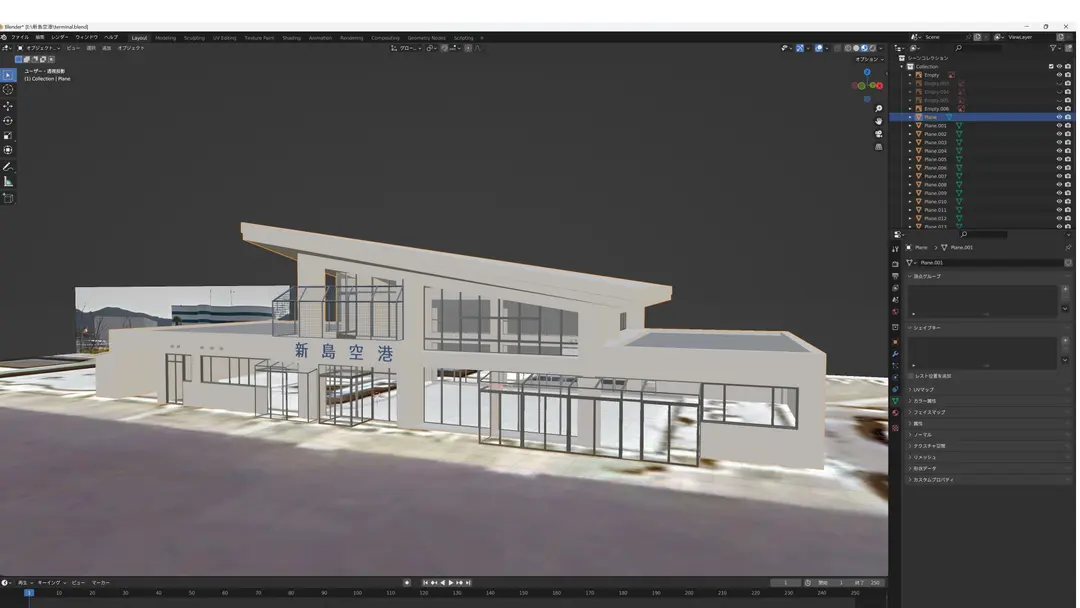Hide Plane.001 in viewport via eye icon
This screenshot has height=608, width=1080.
(1059, 125)
